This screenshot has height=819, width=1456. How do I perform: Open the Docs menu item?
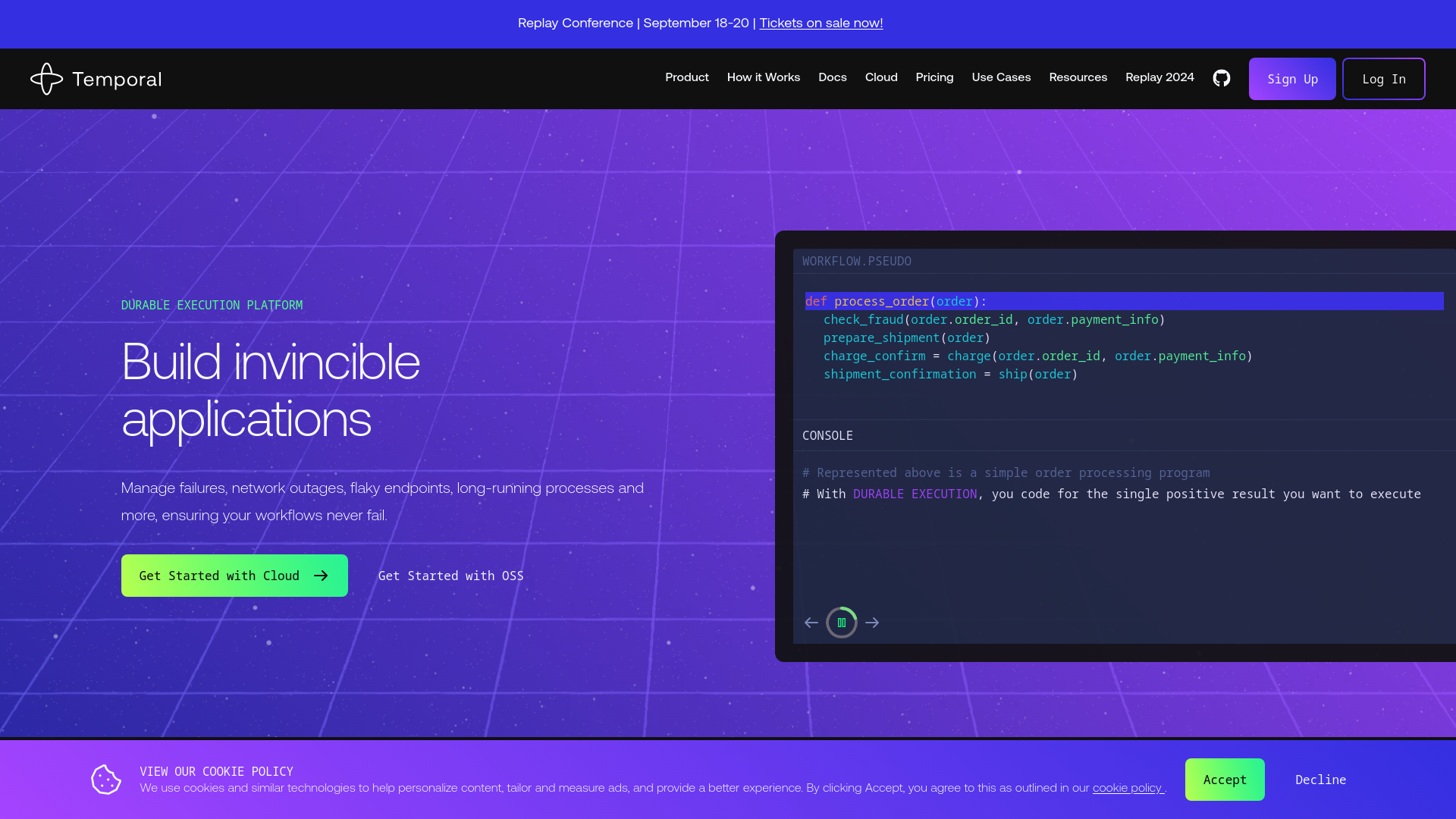tap(833, 77)
